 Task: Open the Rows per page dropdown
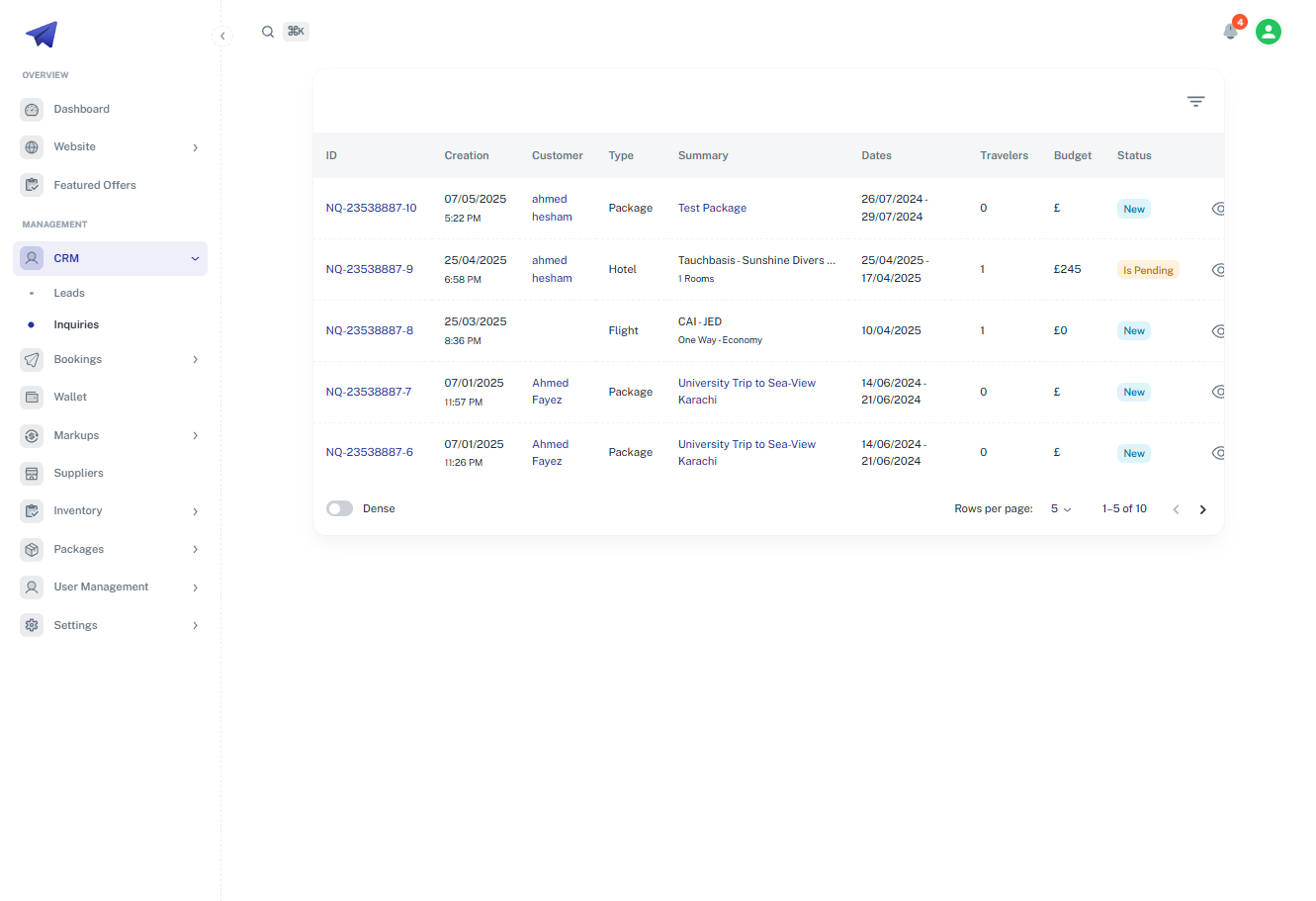pos(1061,508)
